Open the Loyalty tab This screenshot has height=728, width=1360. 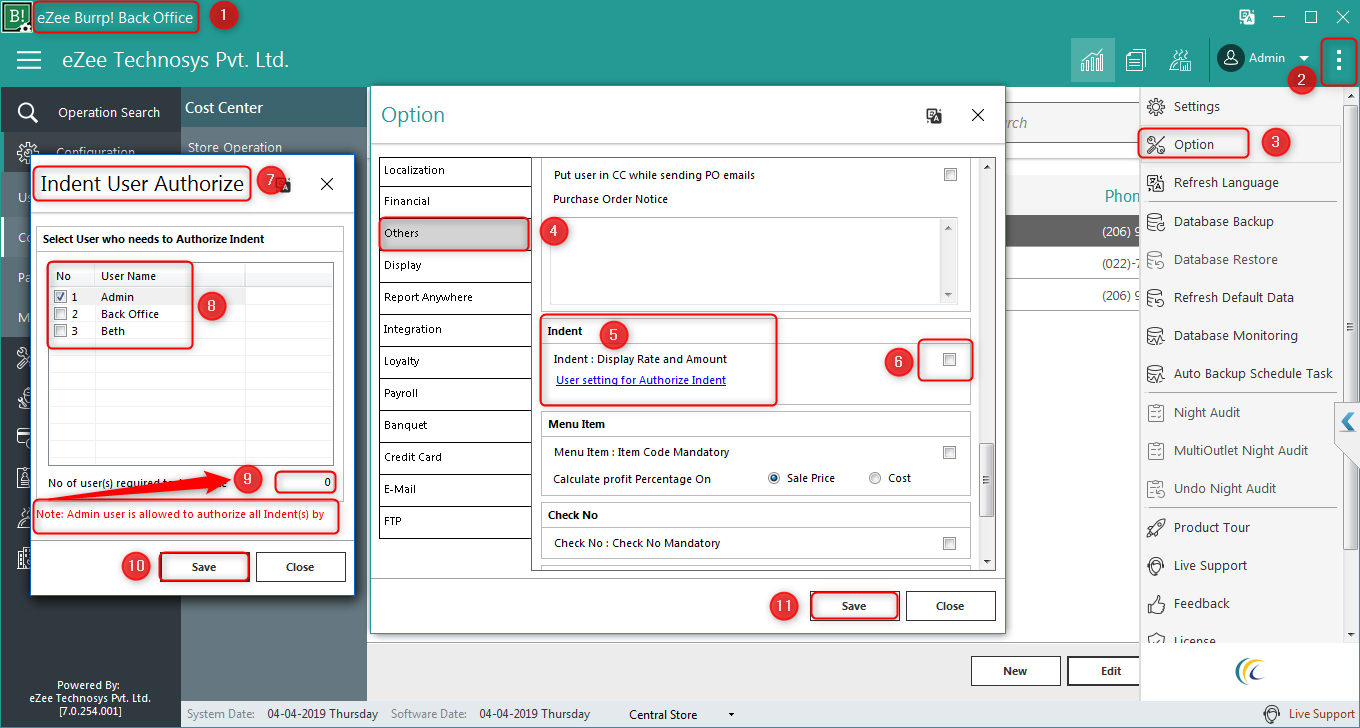coord(455,361)
